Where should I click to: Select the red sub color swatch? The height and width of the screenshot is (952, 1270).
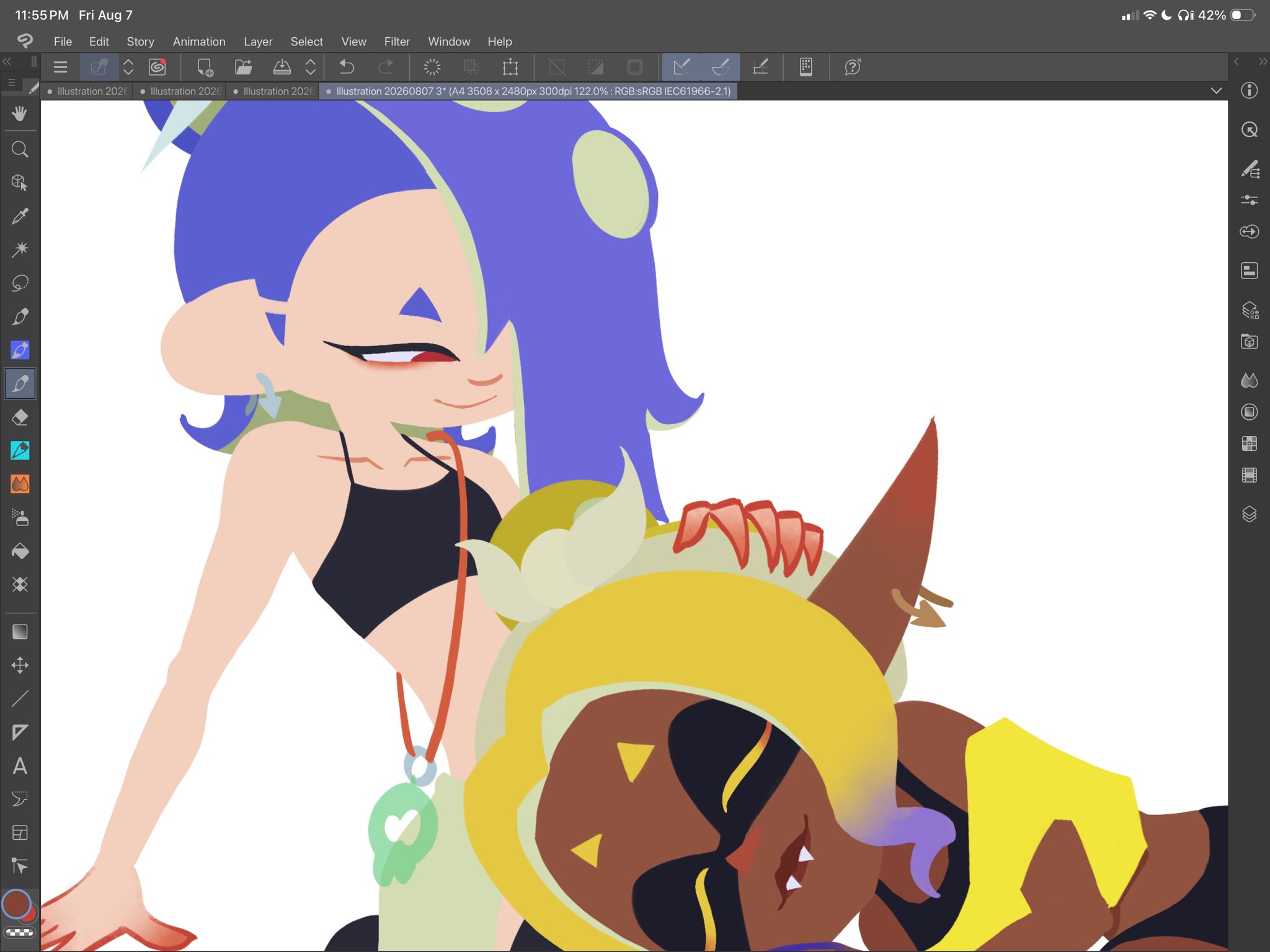pos(30,915)
